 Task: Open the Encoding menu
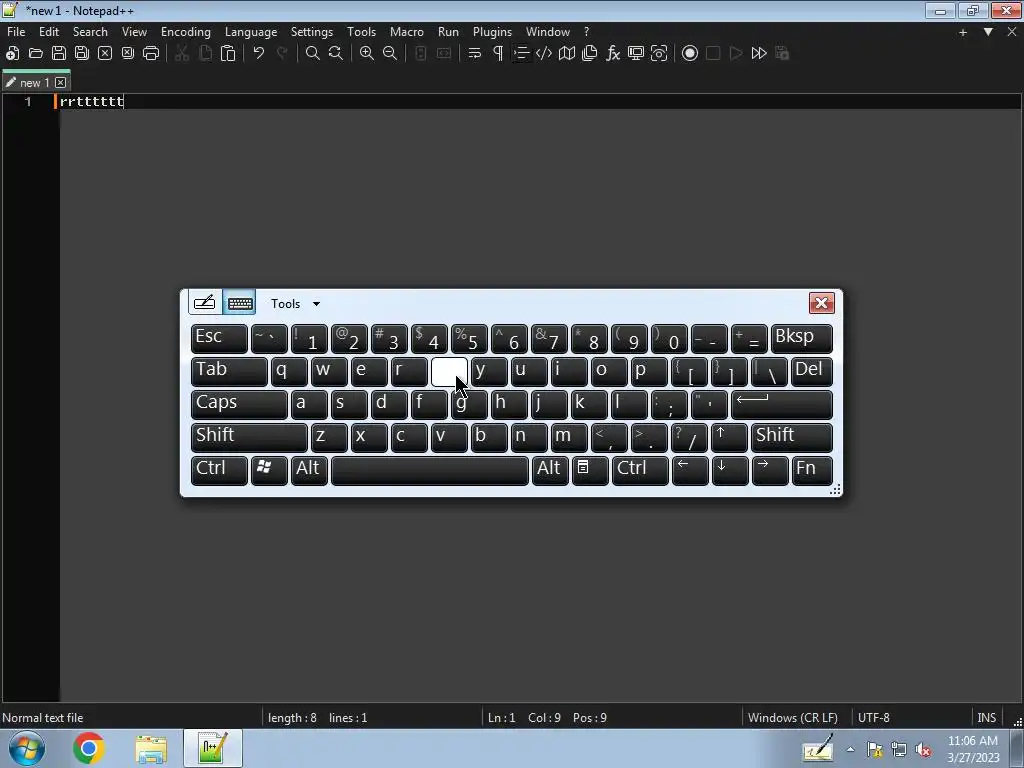click(x=186, y=32)
